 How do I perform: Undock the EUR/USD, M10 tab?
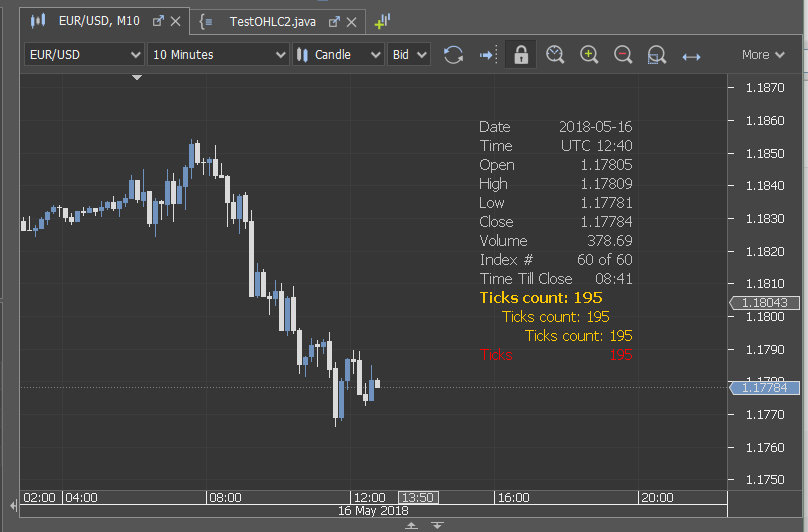(x=158, y=21)
